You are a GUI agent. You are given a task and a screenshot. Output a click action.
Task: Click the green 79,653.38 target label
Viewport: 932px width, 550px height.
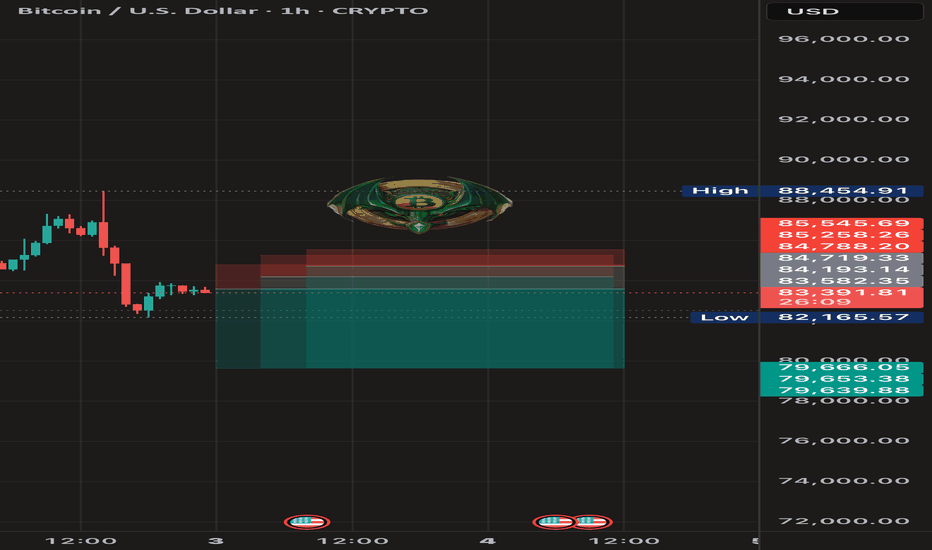click(842, 379)
